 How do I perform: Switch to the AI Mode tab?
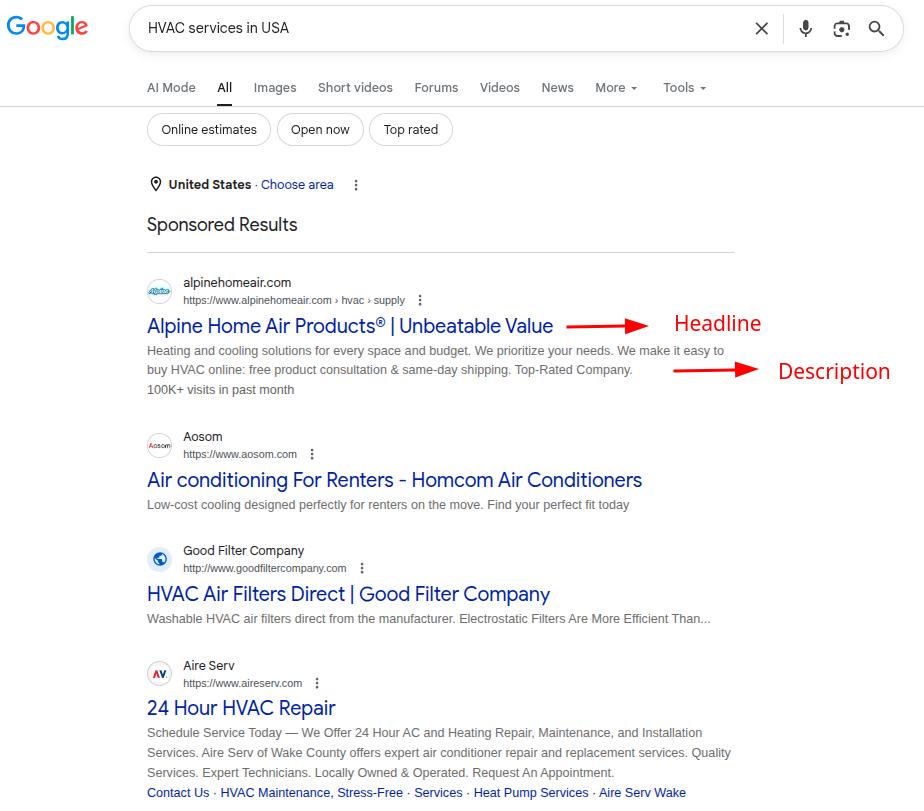[x=171, y=88]
